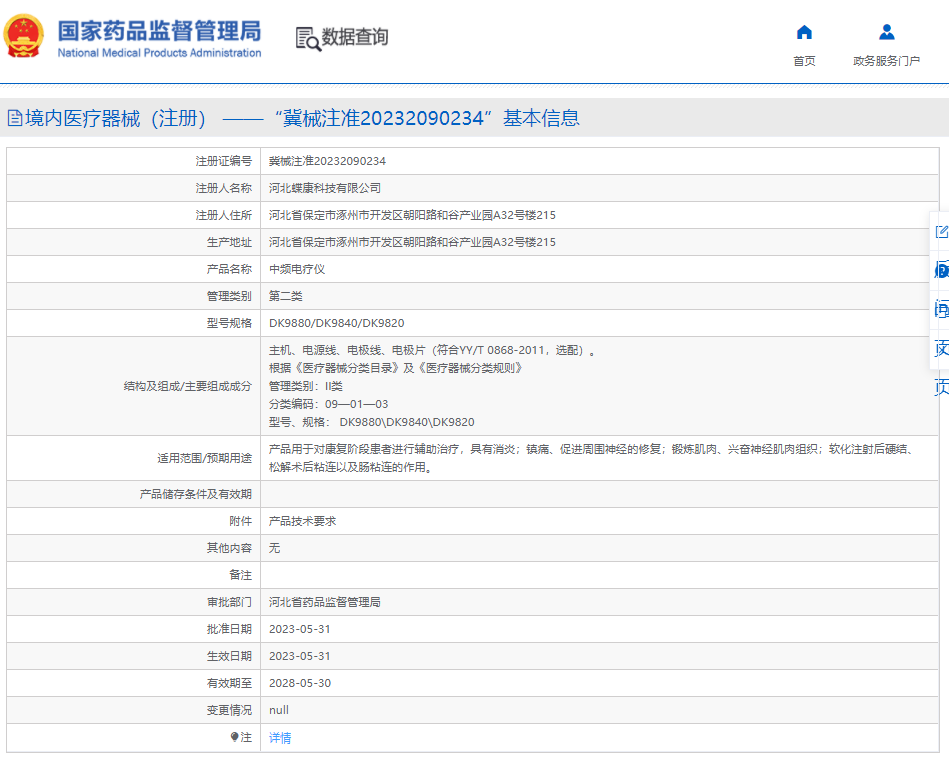Screen dimensions: 949x758
Task: Select date in 生效日期 row
Action: coord(300,656)
